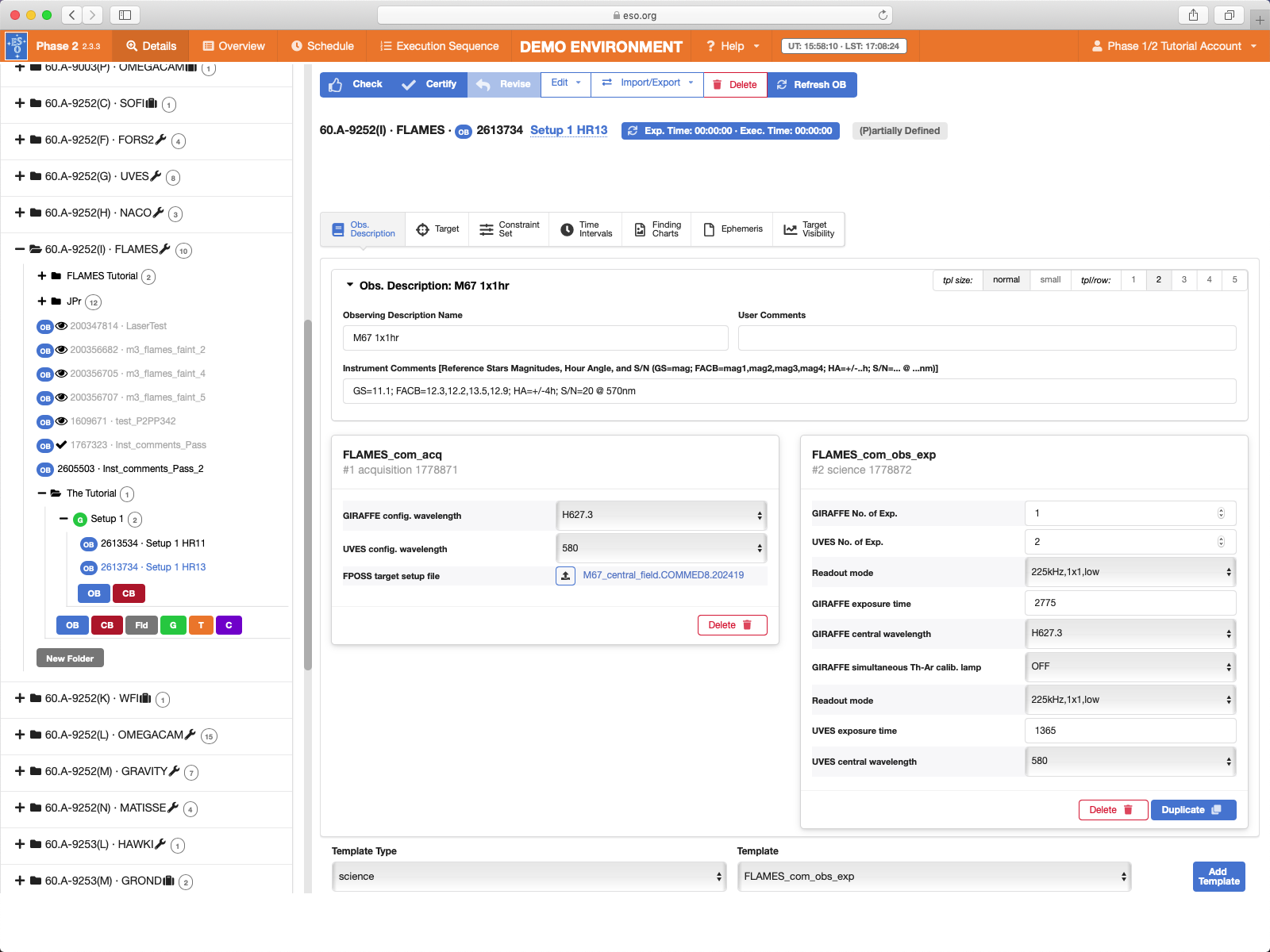Click Safari's share icon

[x=1193, y=15]
